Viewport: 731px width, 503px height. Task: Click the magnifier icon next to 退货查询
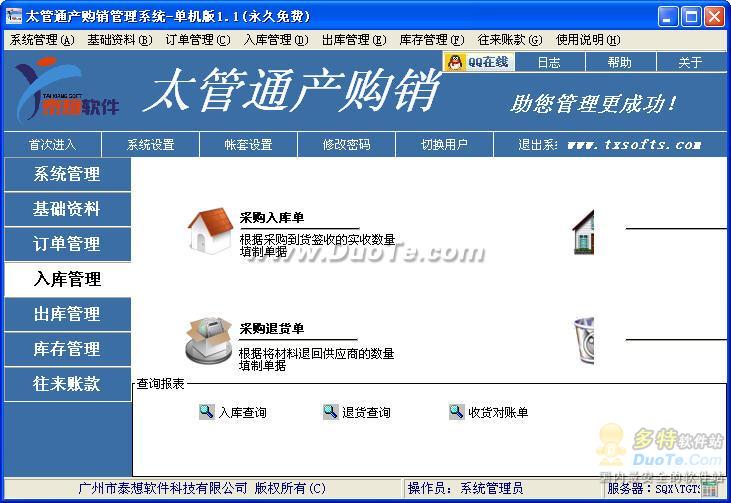coord(331,412)
